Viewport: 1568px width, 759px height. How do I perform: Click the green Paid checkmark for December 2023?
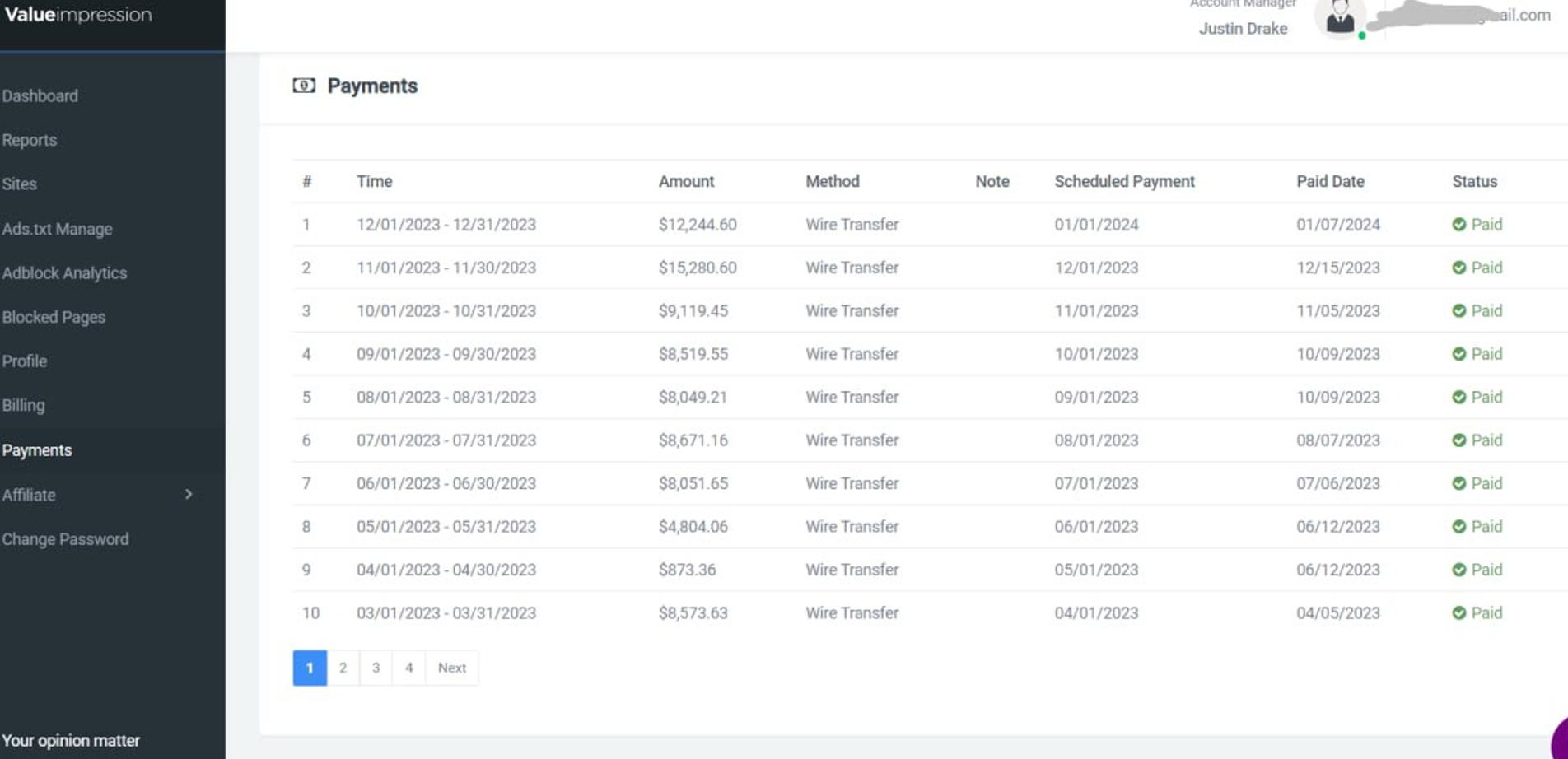coord(1458,225)
